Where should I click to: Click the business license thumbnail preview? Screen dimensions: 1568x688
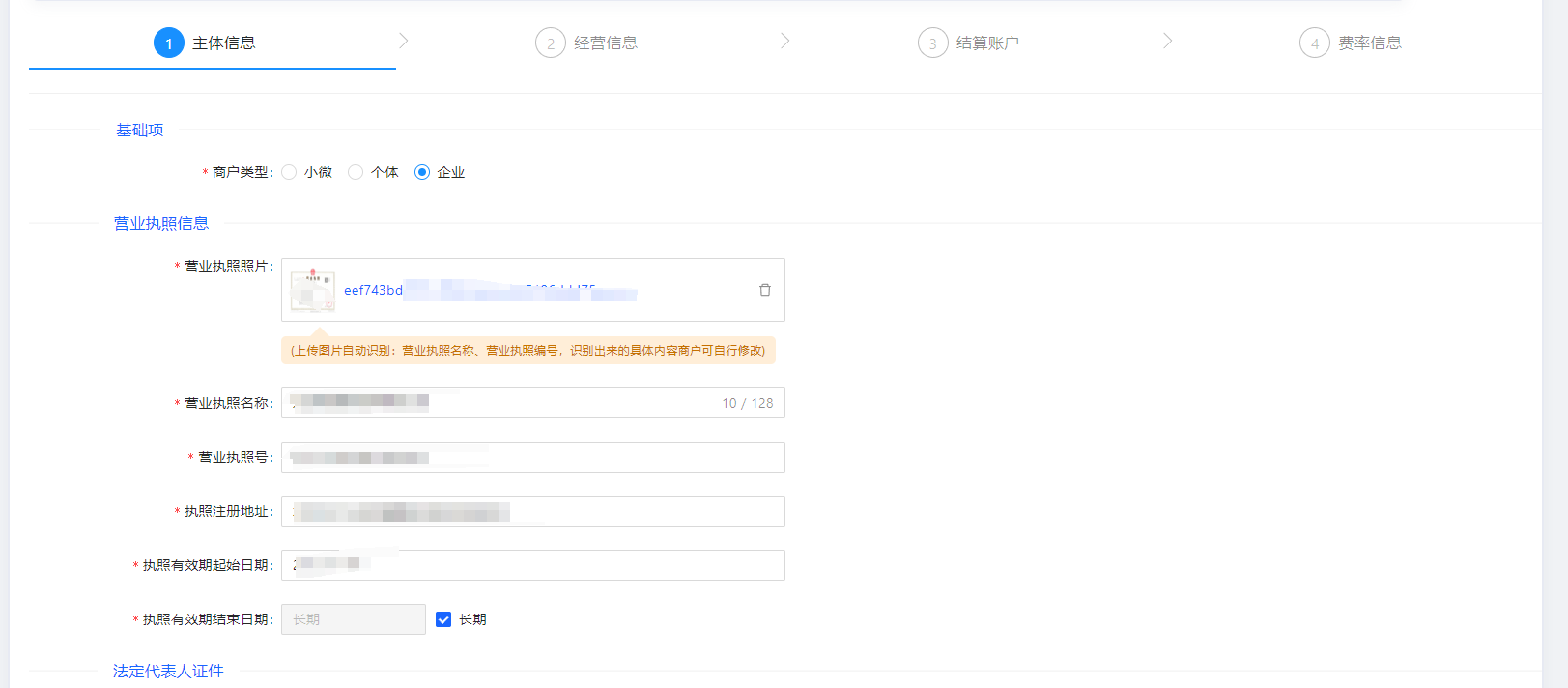313,290
